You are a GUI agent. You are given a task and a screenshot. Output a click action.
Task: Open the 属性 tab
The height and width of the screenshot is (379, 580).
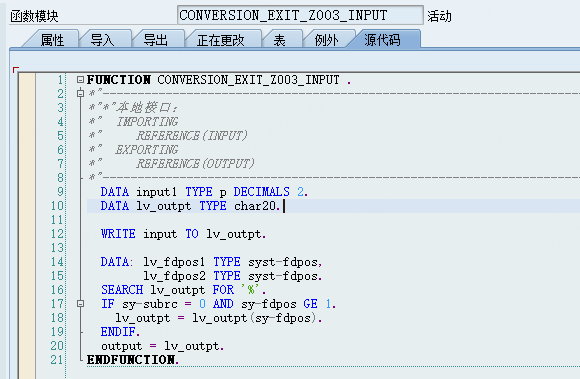click(52, 40)
